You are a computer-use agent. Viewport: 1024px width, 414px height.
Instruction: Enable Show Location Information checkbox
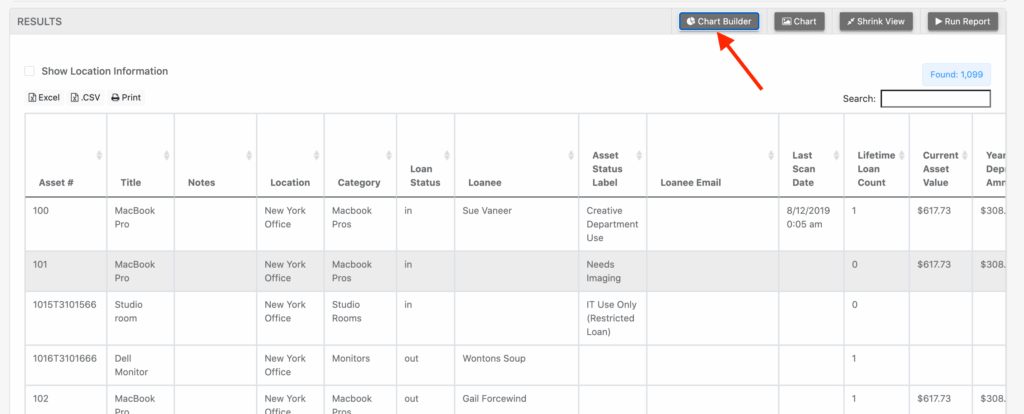pyautogui.click(x=29, y=71)
